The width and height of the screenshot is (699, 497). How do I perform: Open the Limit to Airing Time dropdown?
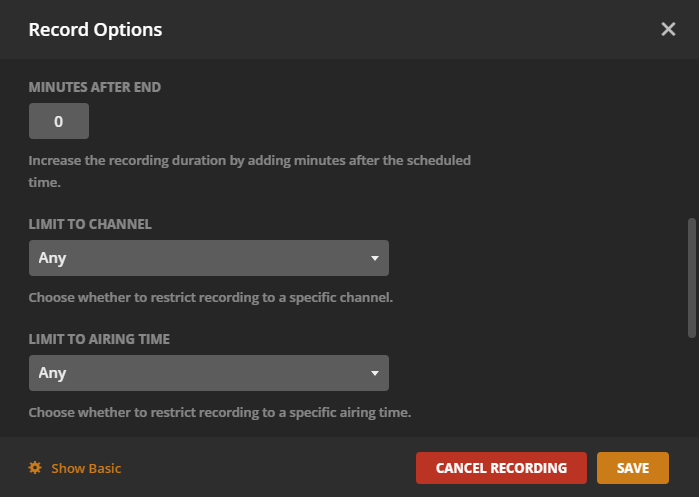click(208, 373)
